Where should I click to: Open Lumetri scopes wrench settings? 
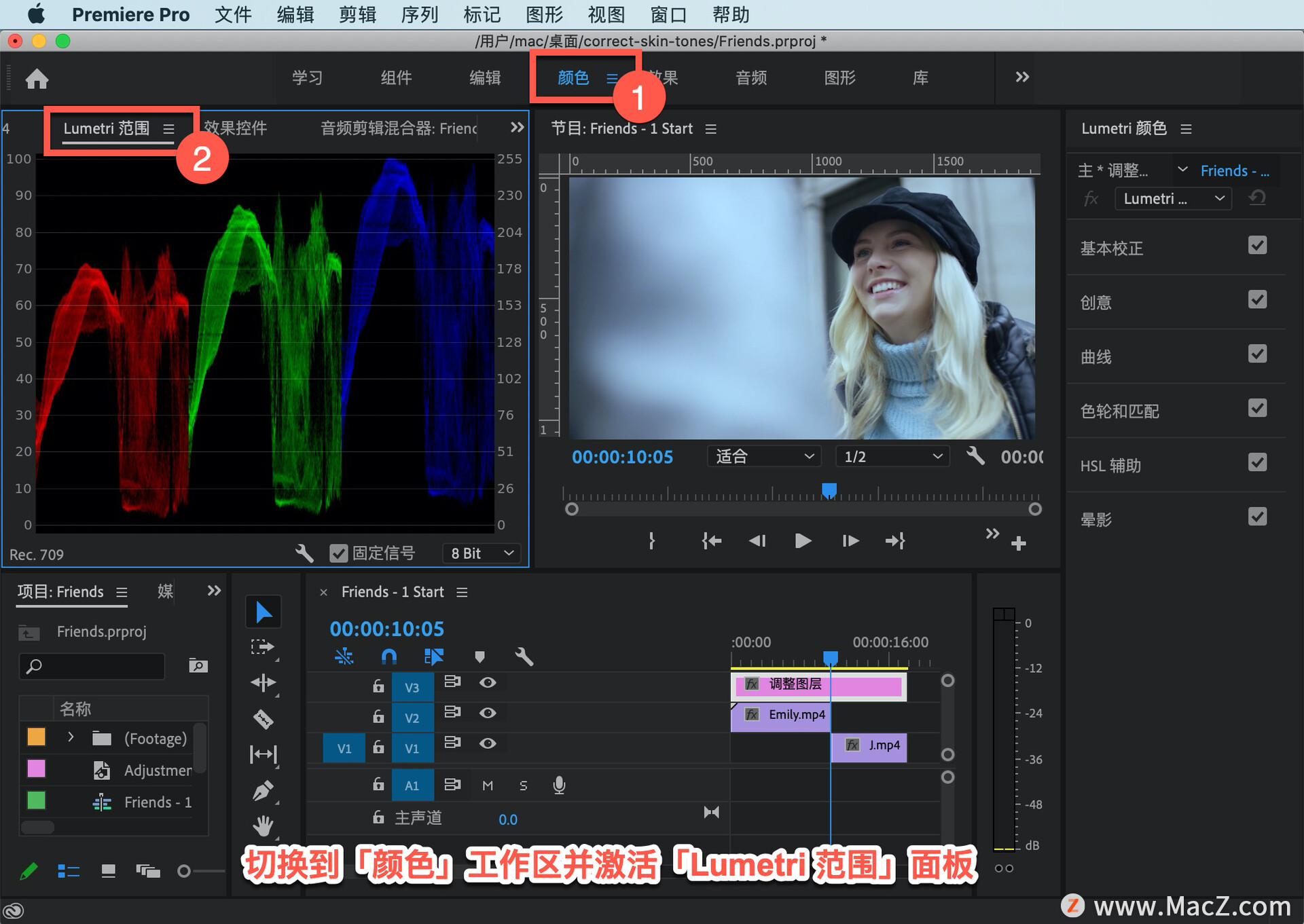click(304, 553)
